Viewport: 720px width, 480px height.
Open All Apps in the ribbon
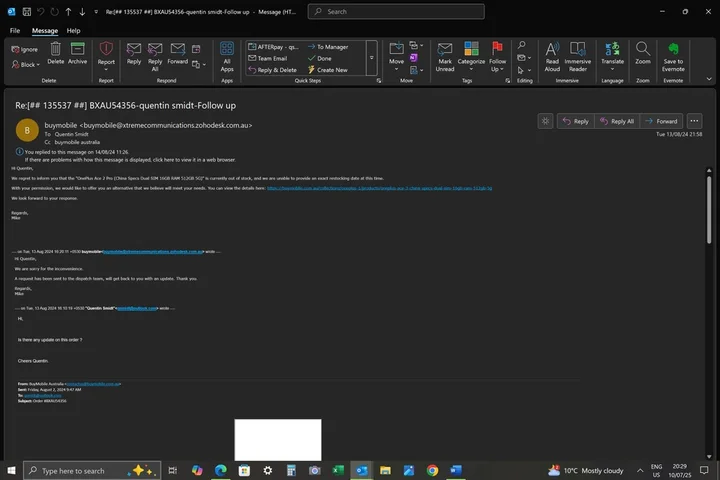click(x=227, y=56)
